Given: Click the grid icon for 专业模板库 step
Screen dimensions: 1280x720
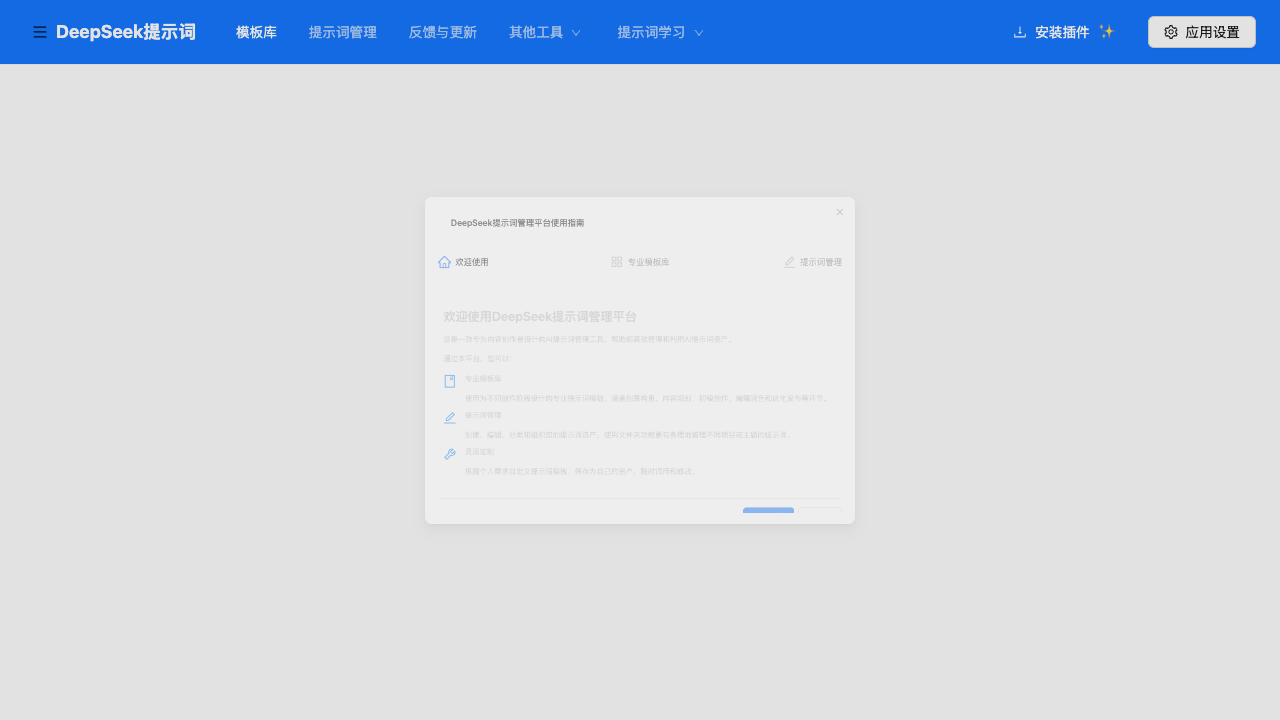Looking at the screenshot, I should point(617,262).
